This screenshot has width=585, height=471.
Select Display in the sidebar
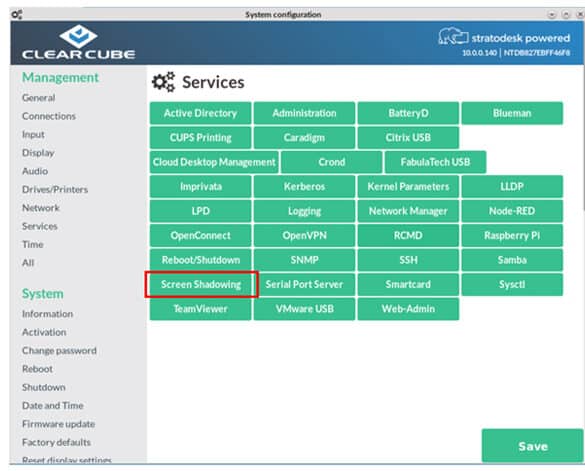pyautogui.click(x=38, y=153)
